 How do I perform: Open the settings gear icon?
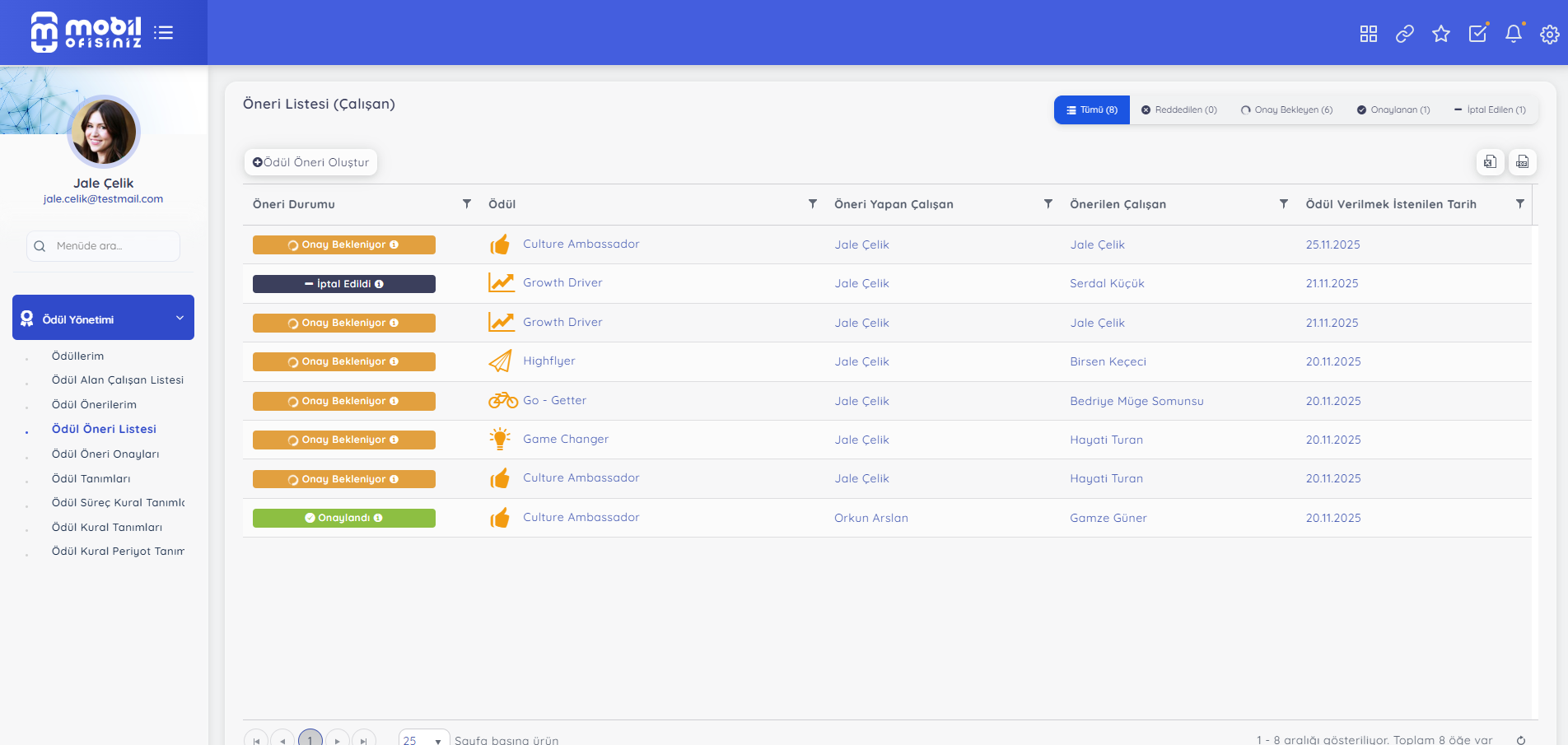click(x=1549, y=34)
